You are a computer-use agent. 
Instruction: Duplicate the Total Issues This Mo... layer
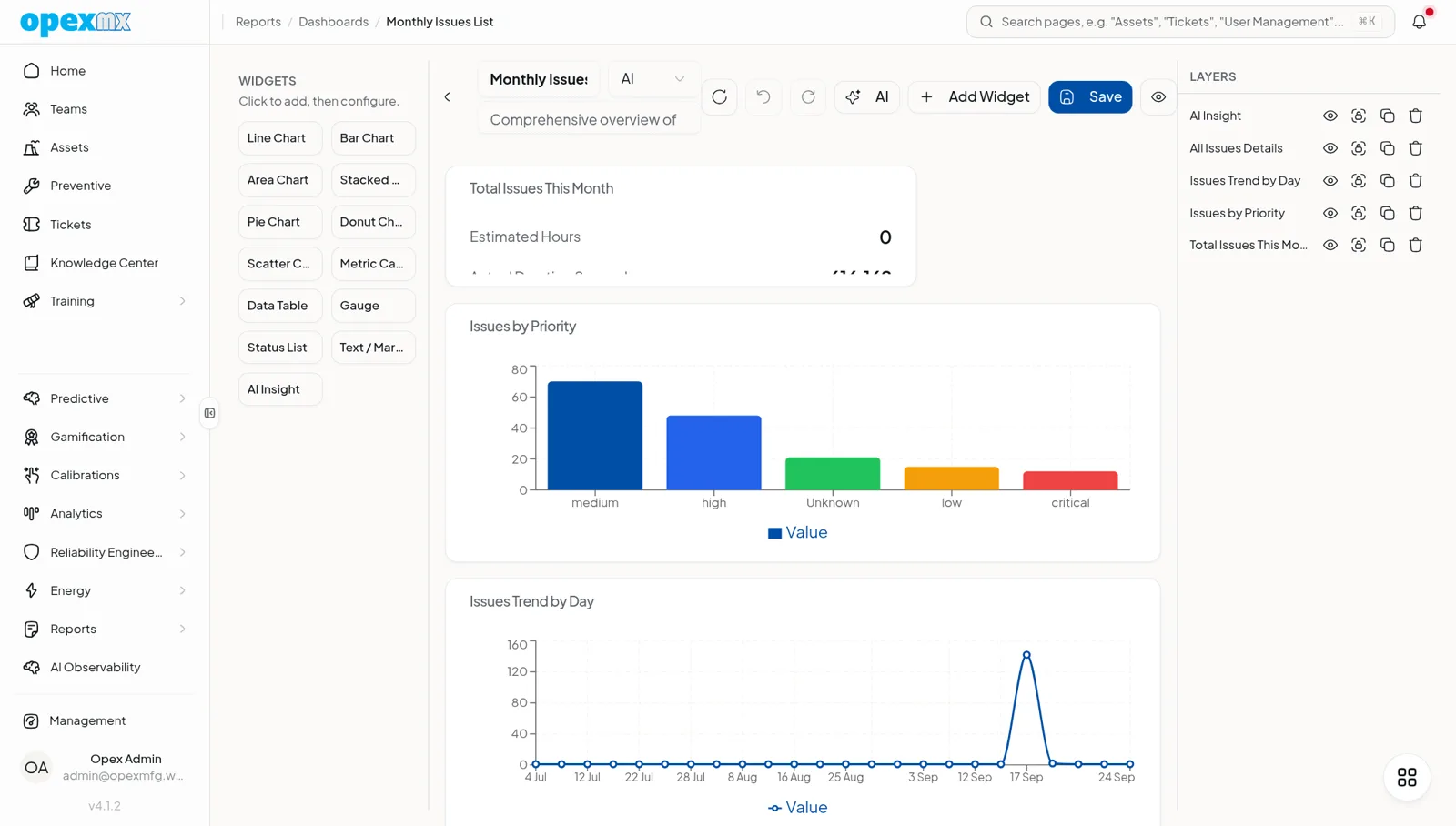tap(1387, 245)
